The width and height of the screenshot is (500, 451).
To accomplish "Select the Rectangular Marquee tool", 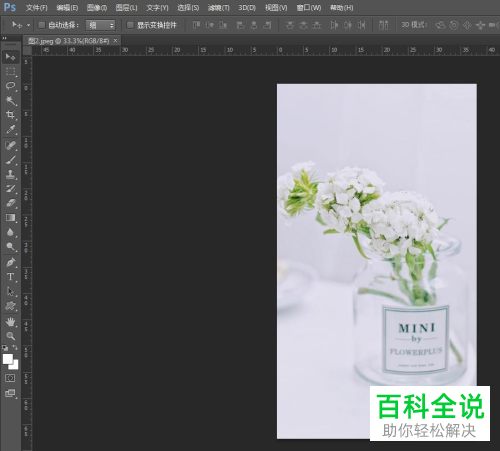I will click(10, 71).
